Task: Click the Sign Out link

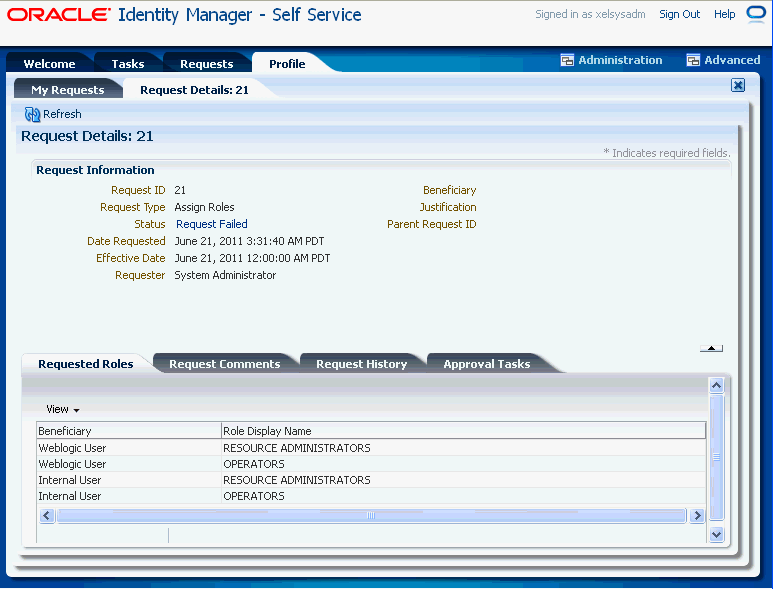Action: [x=679, y=14]
